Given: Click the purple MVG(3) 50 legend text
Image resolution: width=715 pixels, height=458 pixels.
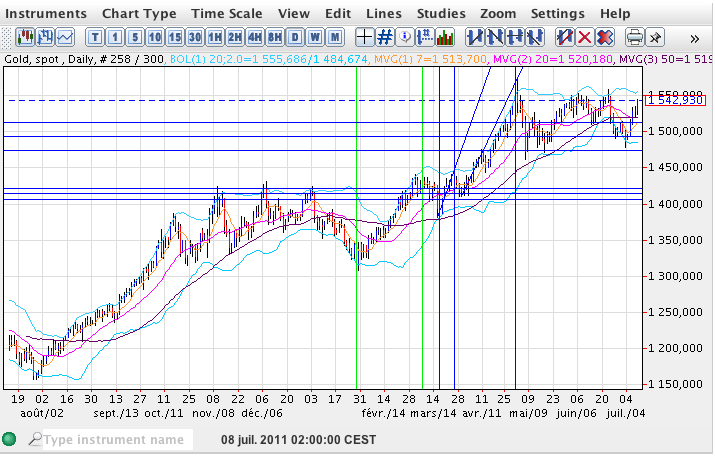Looking at the screenshot, I should click(665, 59).
